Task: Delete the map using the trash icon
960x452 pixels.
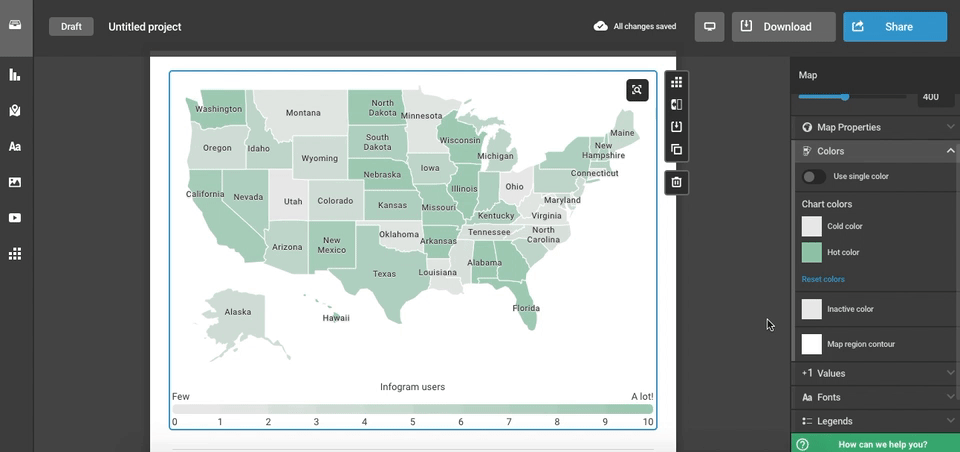Action: [677, 182]
